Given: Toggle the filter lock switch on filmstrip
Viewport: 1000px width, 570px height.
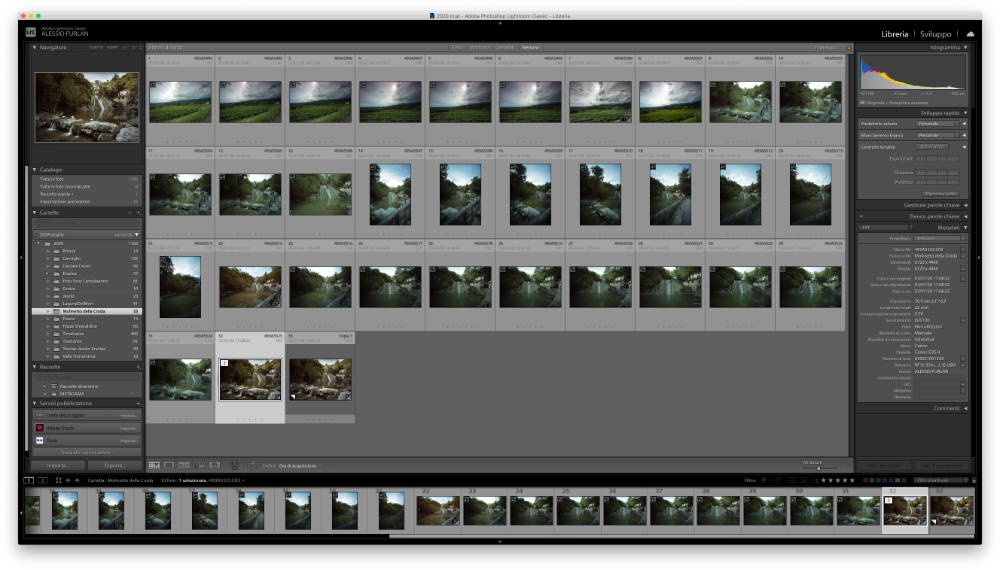Looking at the screenshot, I should click(973, 480).
